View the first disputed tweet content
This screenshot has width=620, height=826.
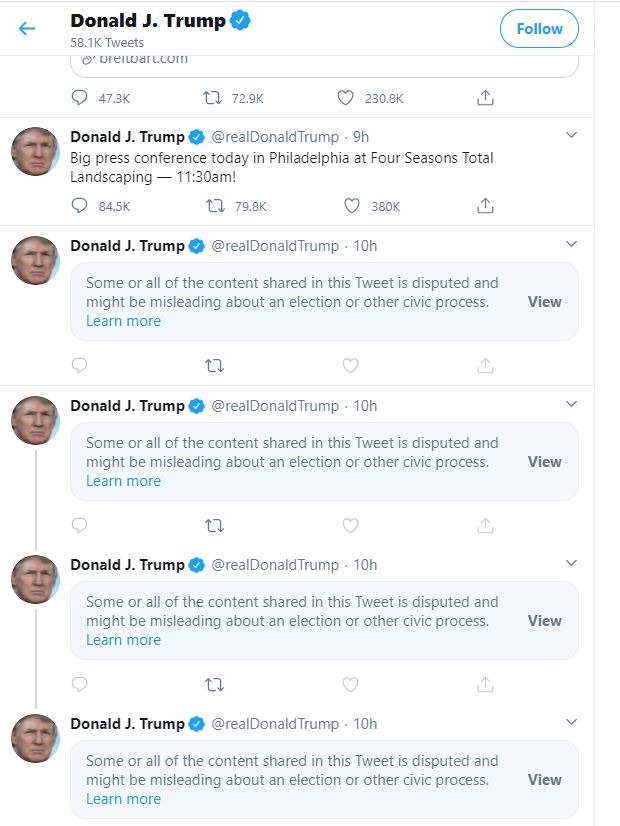tap(544, 302)
